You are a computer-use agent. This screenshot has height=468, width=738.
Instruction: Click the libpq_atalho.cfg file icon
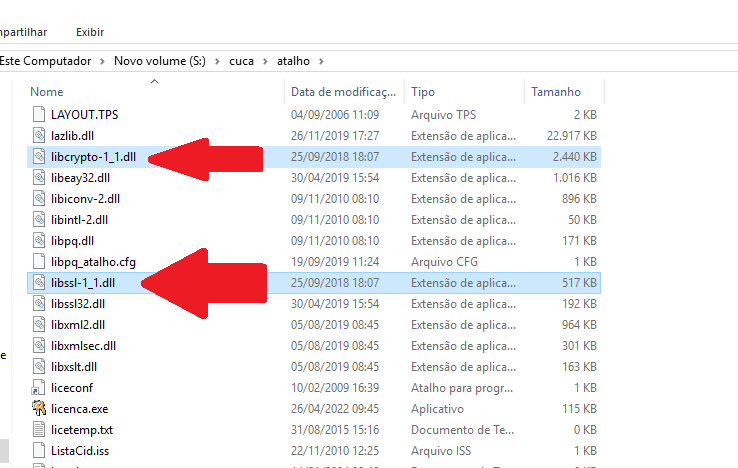(x=39, y=262)
